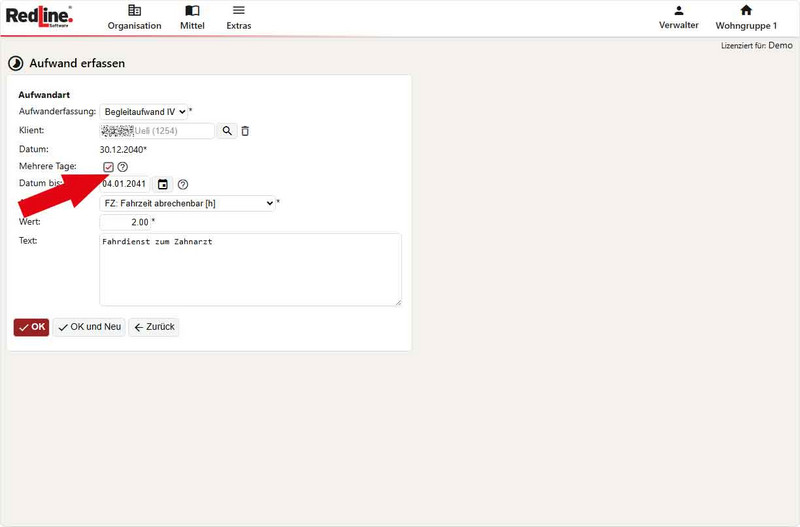This screenshot has width=800, height=527.
Task: Show help for Mehrere Tage
Action: click(123, 167)
